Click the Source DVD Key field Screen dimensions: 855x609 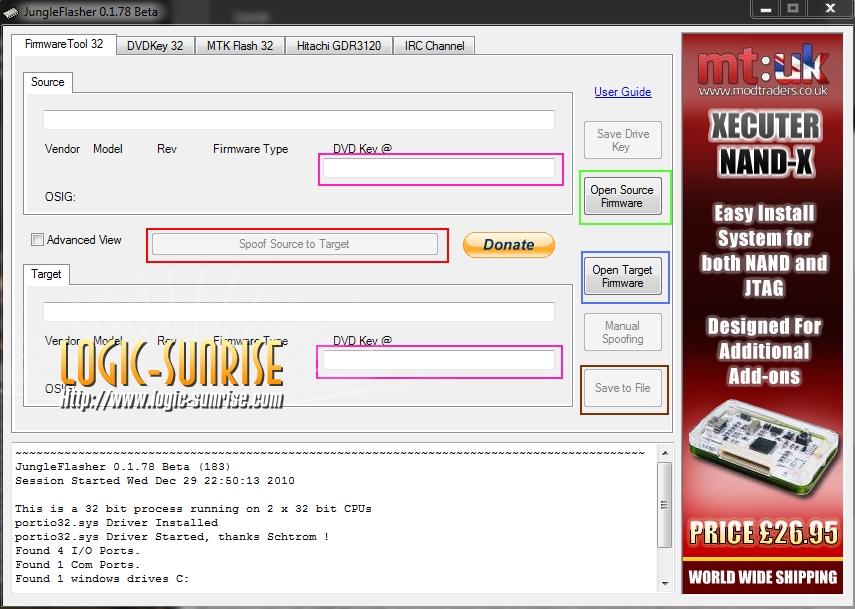click(x=439, y=168)
